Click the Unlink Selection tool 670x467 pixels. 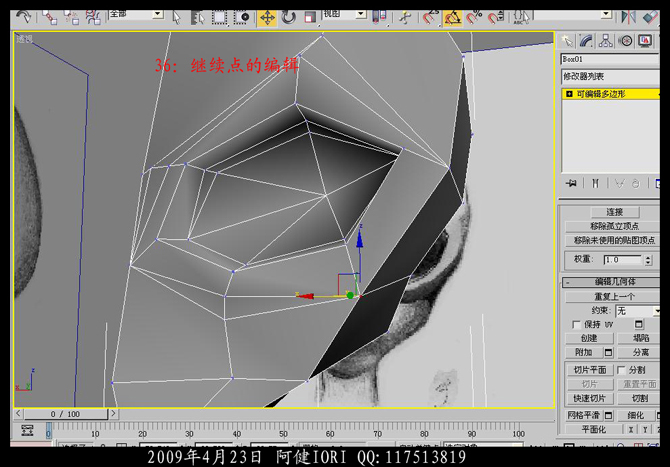tap(71, 18)
